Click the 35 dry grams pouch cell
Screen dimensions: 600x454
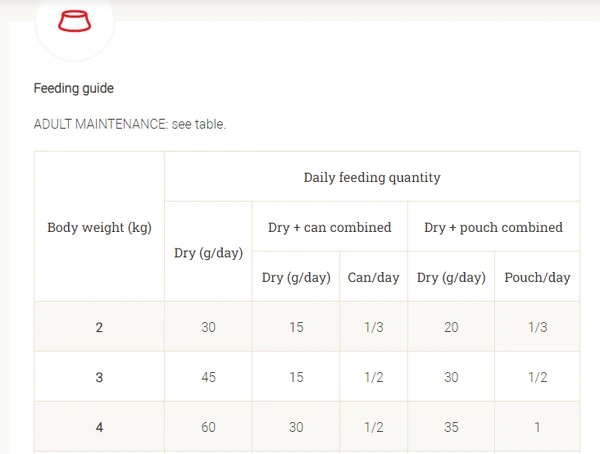(x=451, y=427)
